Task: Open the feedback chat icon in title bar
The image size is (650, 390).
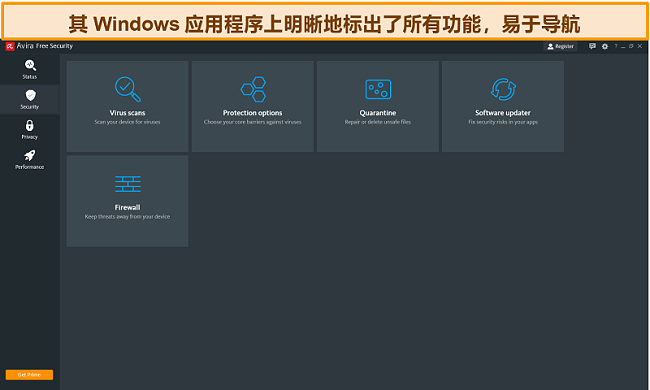Action: click(592, 46)
